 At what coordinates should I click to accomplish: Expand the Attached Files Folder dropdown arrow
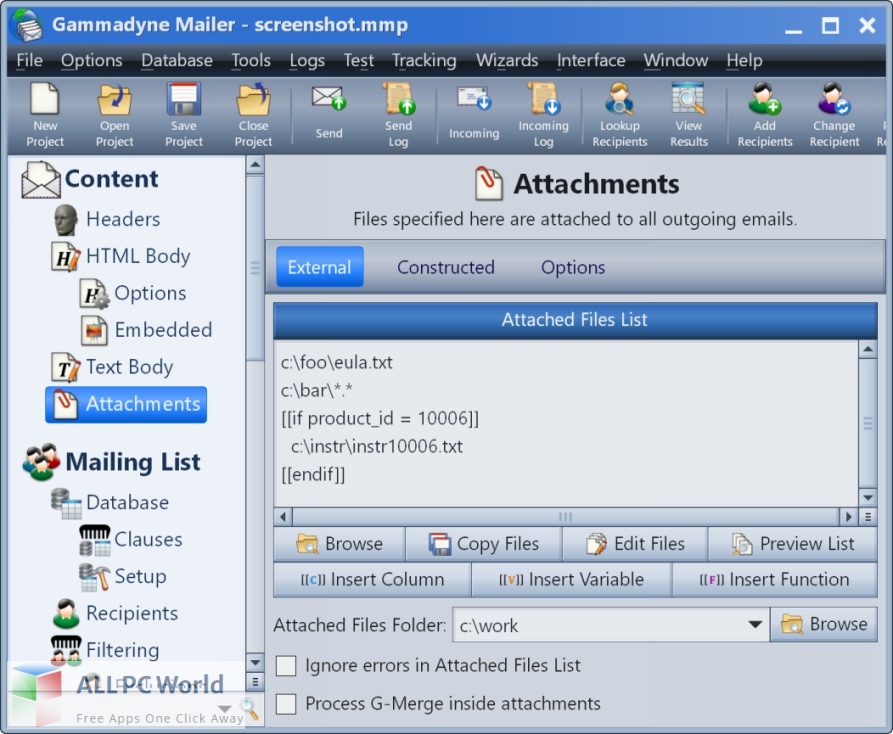click(755, 625)
